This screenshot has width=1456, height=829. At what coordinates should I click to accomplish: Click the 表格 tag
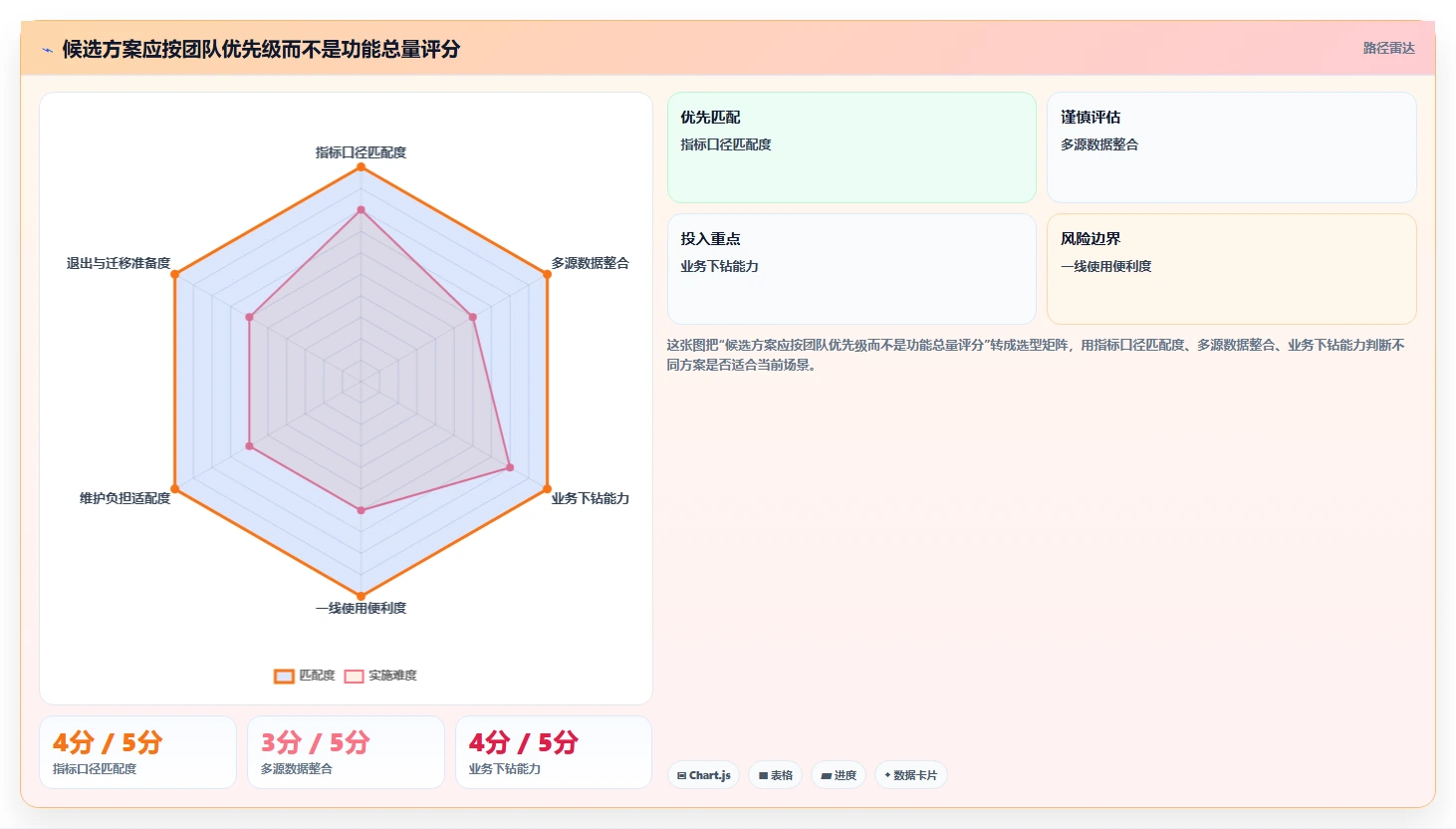coord(776,775)
